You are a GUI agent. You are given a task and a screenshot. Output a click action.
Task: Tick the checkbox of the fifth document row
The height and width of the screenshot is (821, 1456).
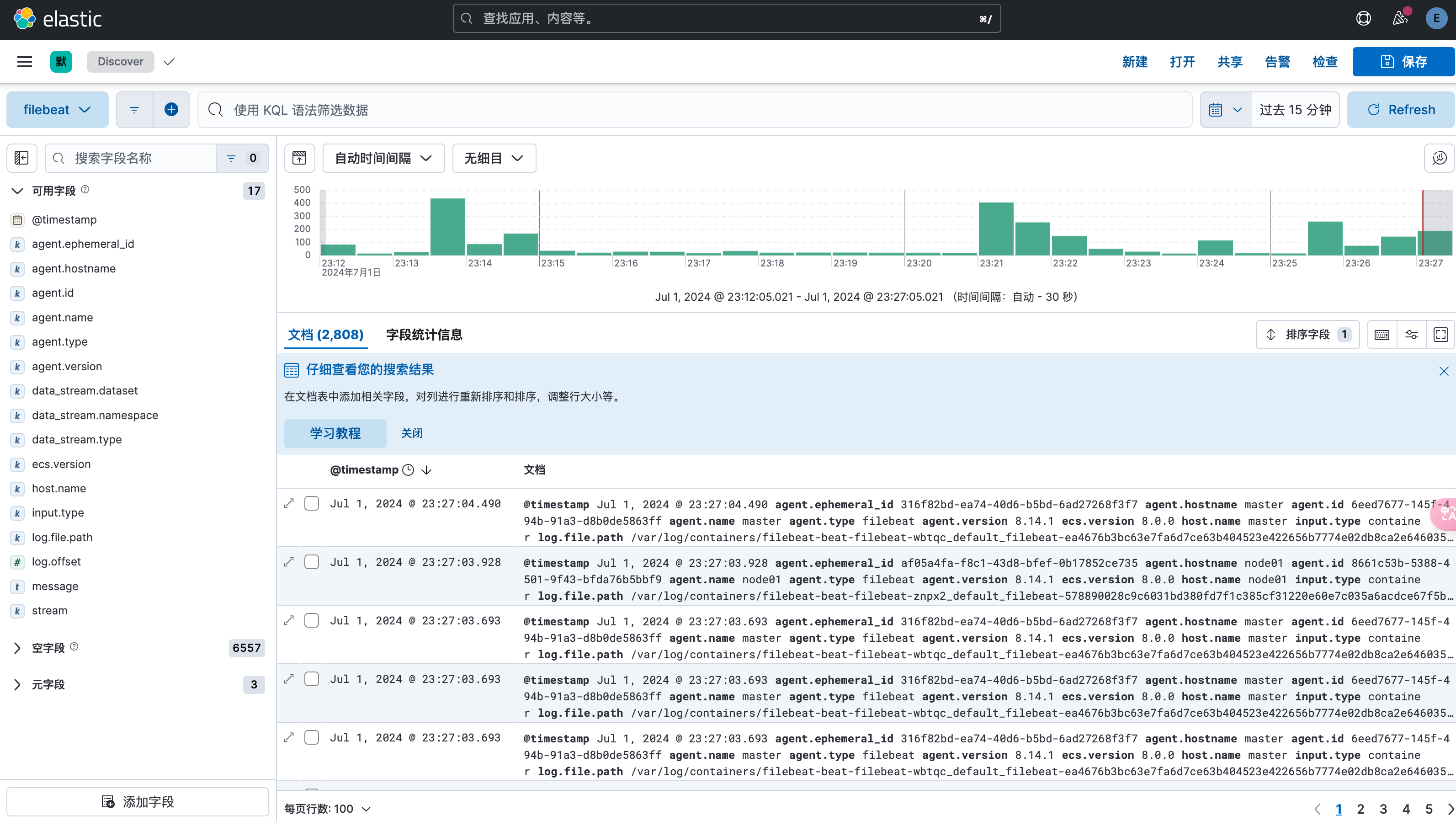coord(311,737)
